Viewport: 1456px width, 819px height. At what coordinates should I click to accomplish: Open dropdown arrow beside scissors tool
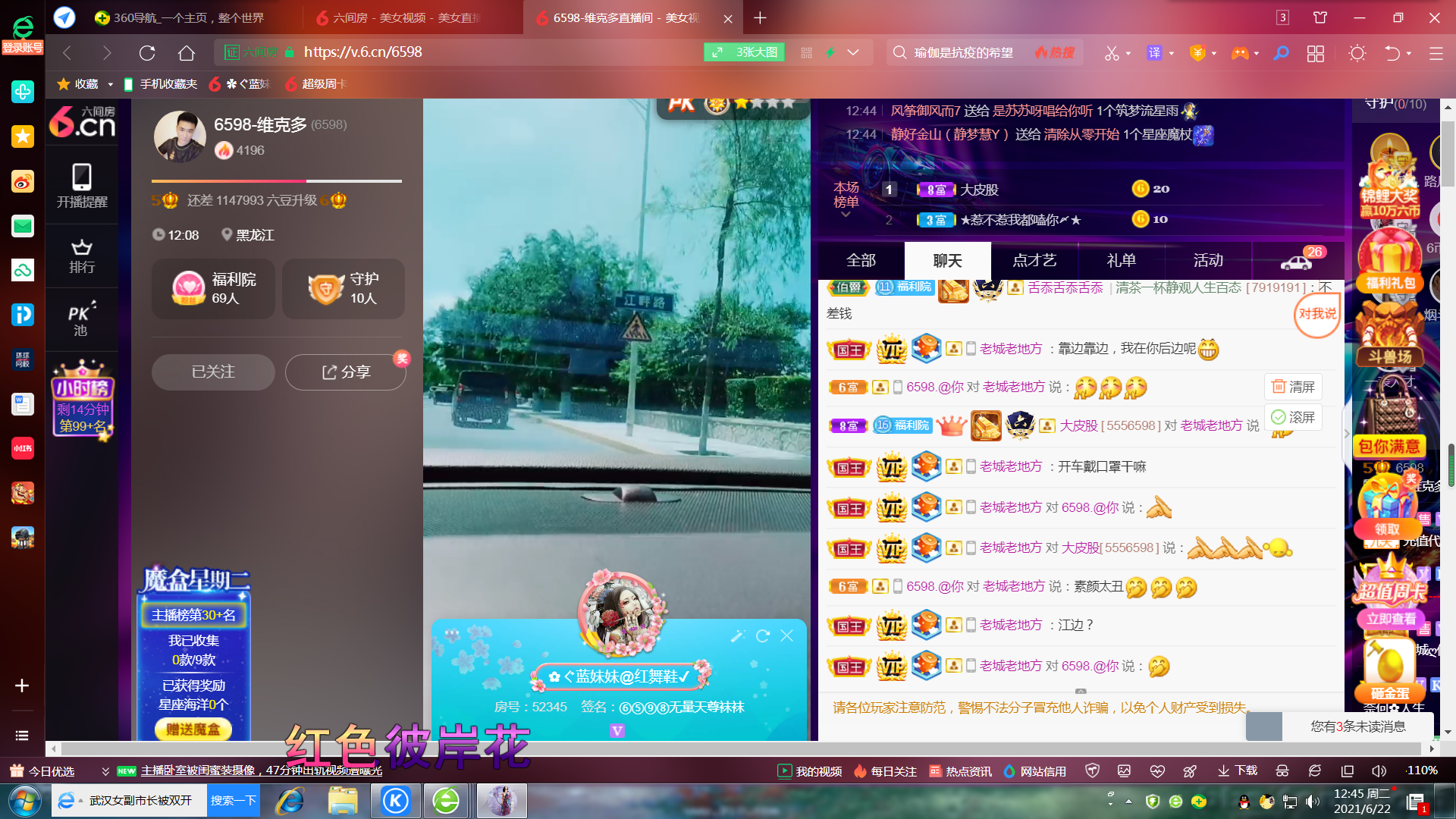click(1128, 53)
